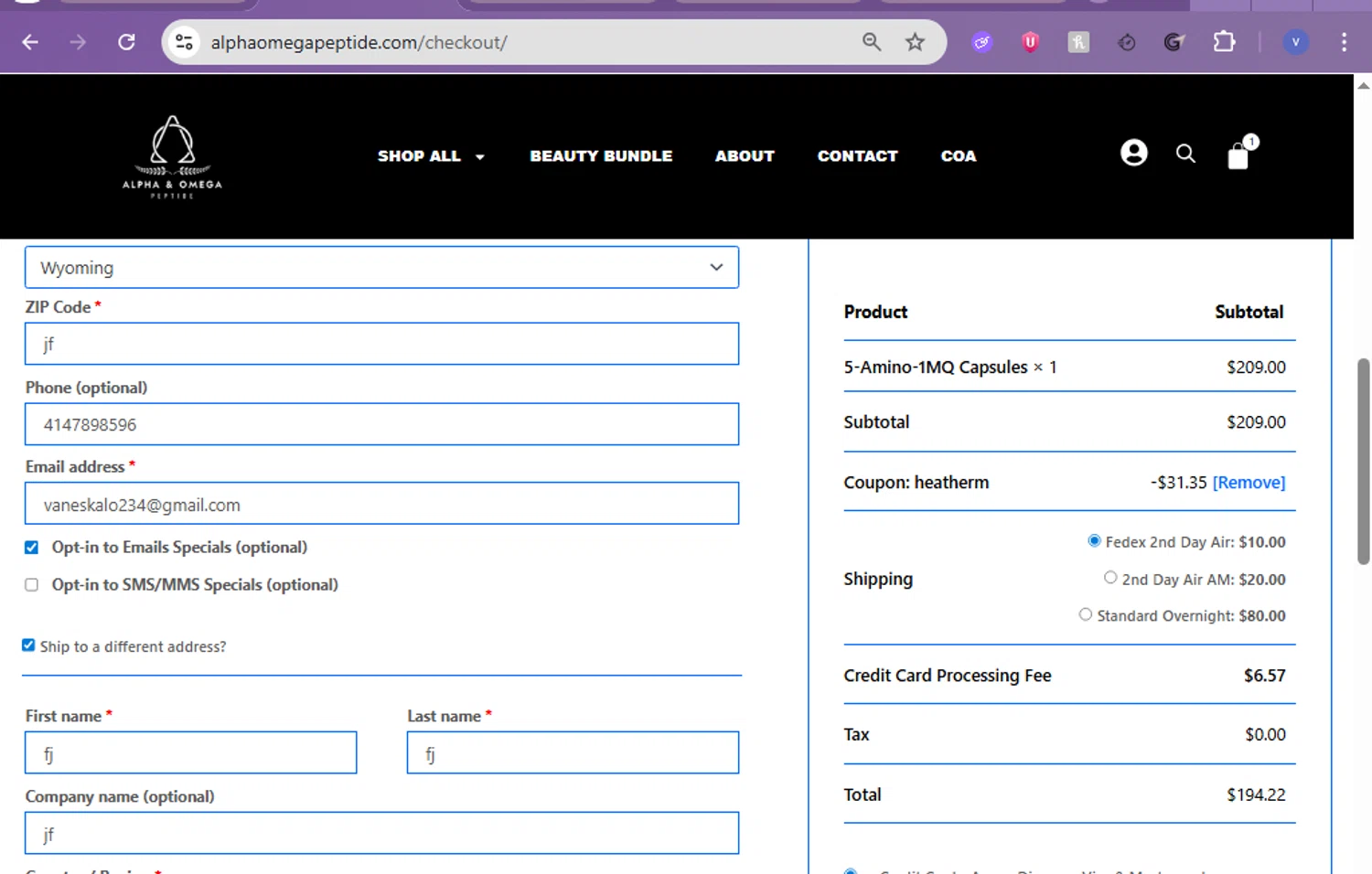Go to BEAUTY BUNDLE page
The image size is (1372, 874).
pos(601,156)
